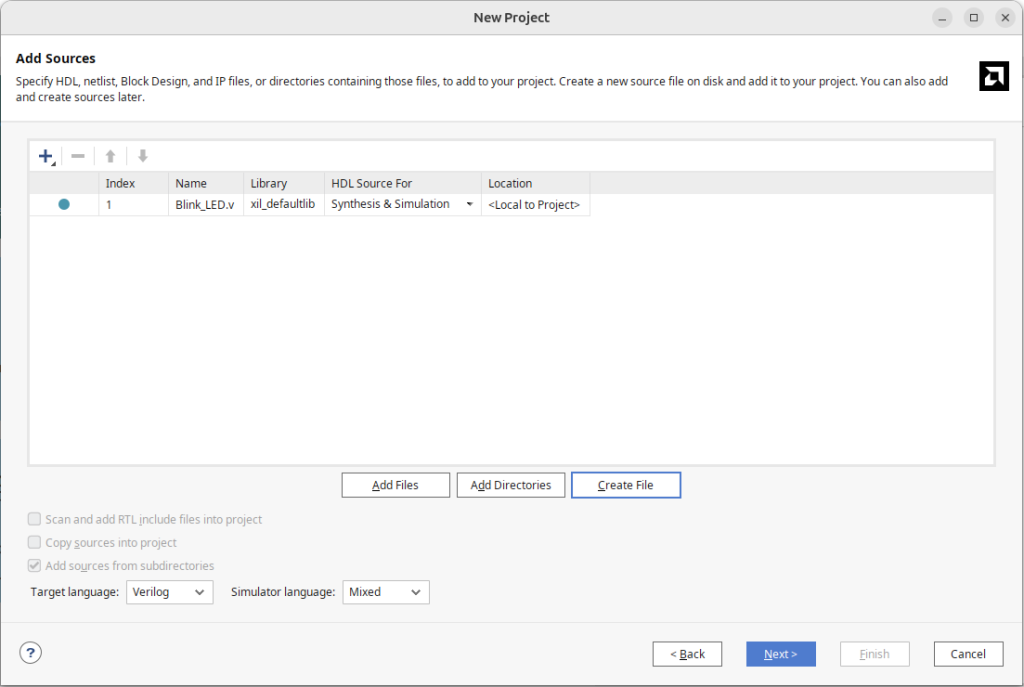Click the plus Add sources icon
The width and height of the screenshot is (1024, 687).
46,156
